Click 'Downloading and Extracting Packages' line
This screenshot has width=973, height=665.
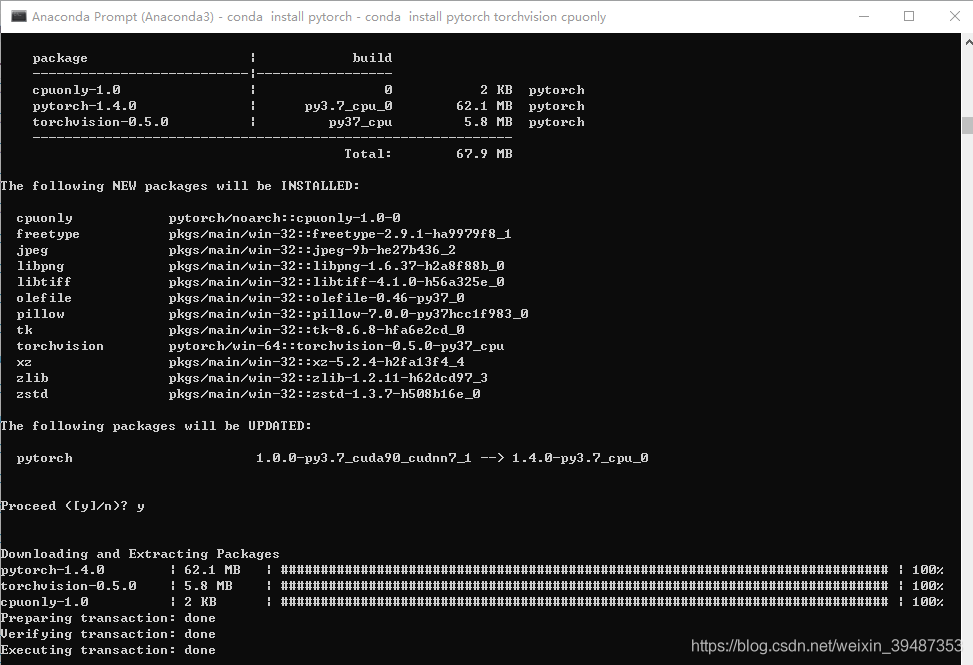pos(140,554)
